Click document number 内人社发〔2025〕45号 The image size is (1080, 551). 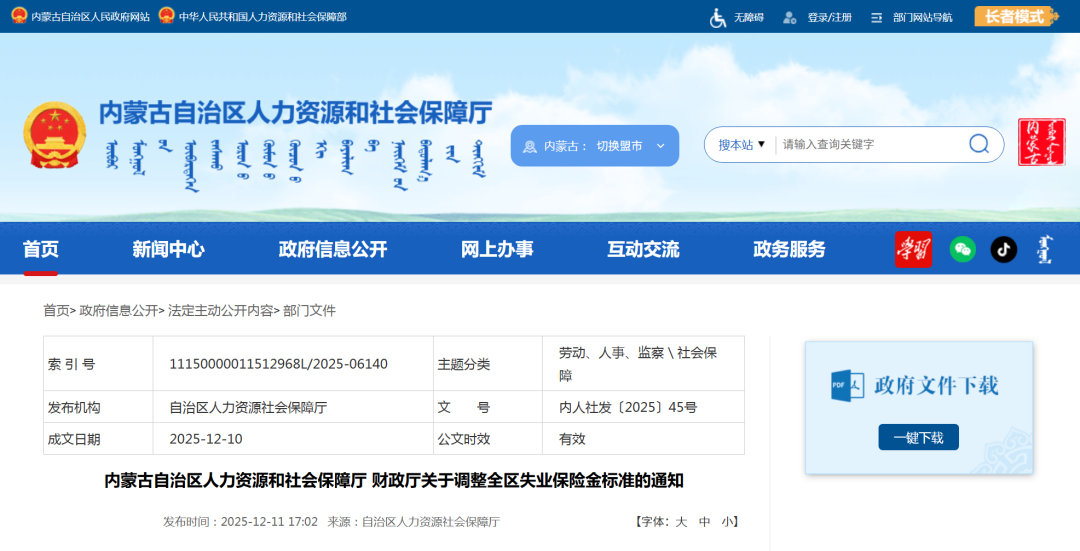click(628, 407)
